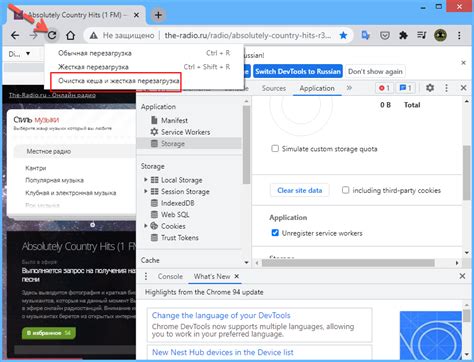Click the reload page icon
Viewport: 474px width, 362px height.
click(x=52, y=35)
